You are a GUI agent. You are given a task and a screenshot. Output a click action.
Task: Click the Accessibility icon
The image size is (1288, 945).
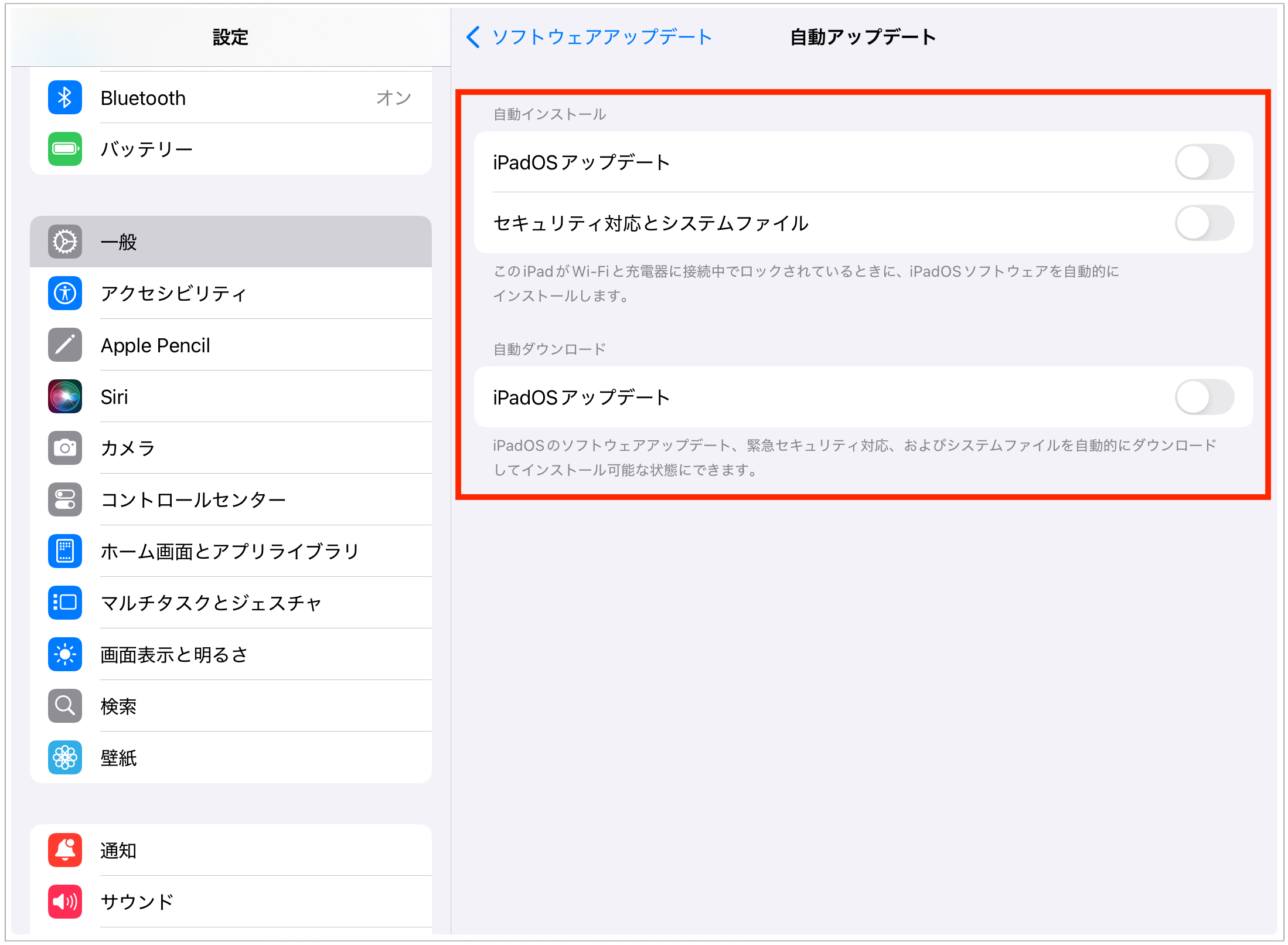65,293
